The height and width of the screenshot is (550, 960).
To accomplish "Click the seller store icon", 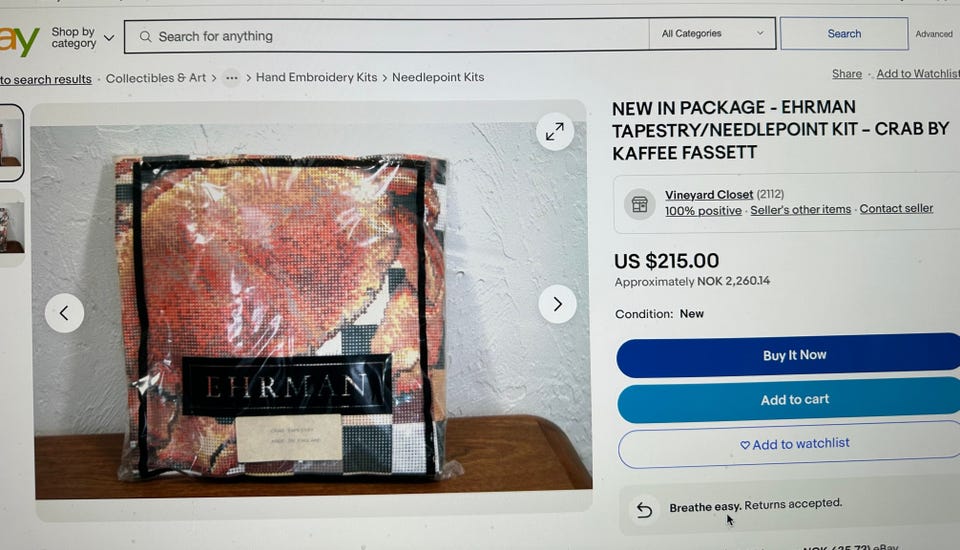I will (640, 204).
